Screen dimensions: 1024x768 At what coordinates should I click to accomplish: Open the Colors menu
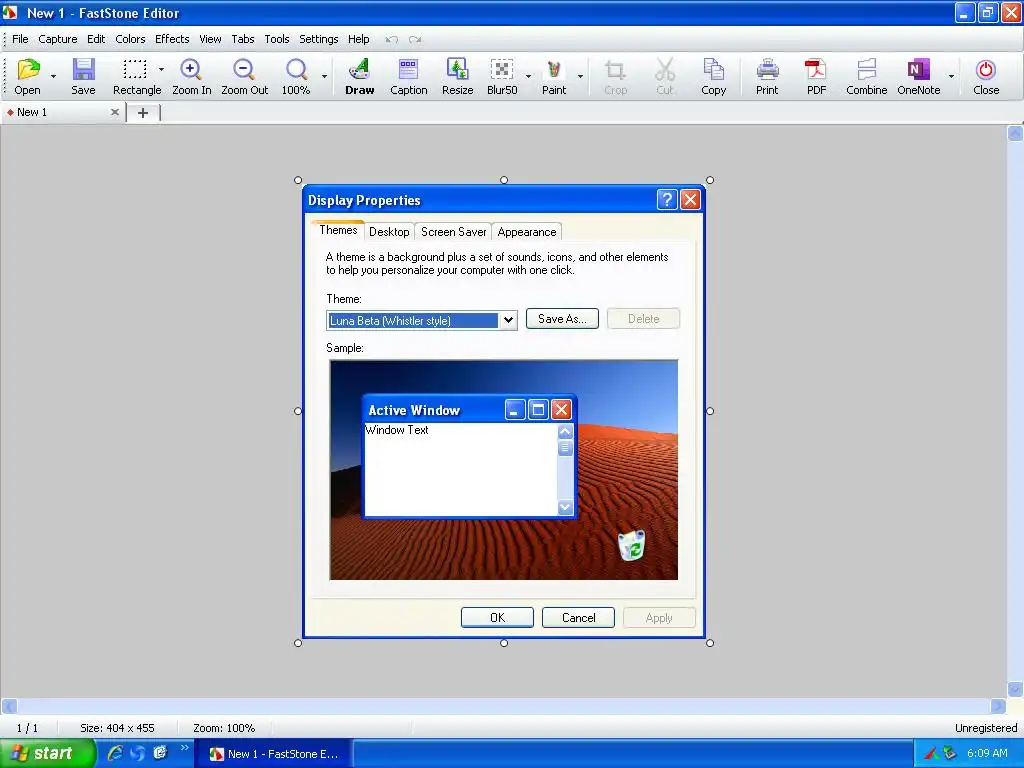click(130, 39)
